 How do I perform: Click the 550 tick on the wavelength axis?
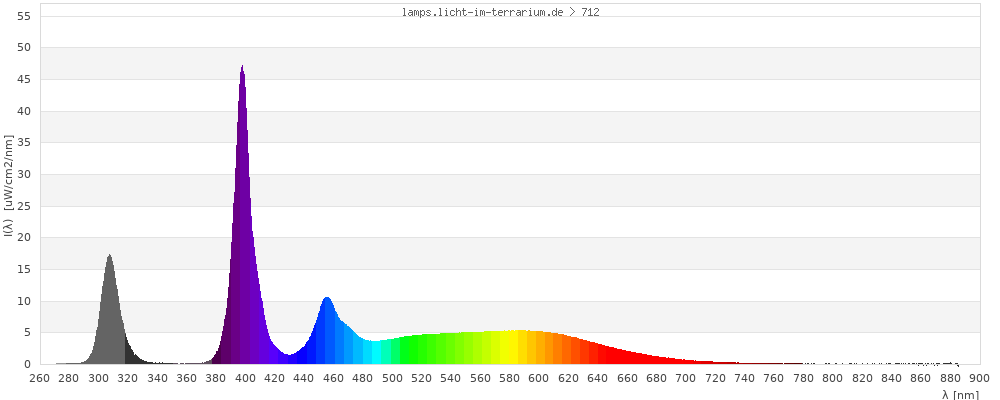point(466,378)
